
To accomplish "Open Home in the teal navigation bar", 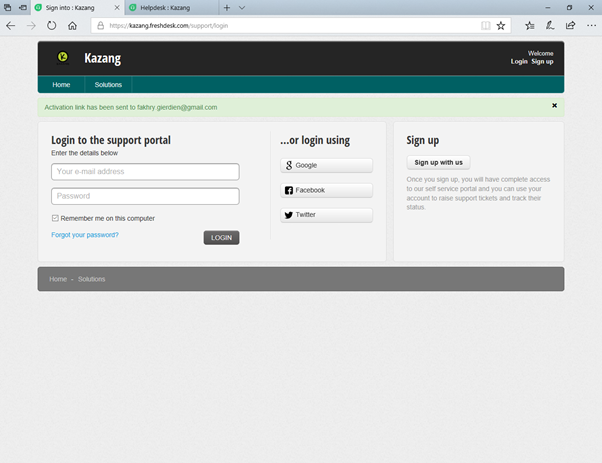I will coord(61,85).
